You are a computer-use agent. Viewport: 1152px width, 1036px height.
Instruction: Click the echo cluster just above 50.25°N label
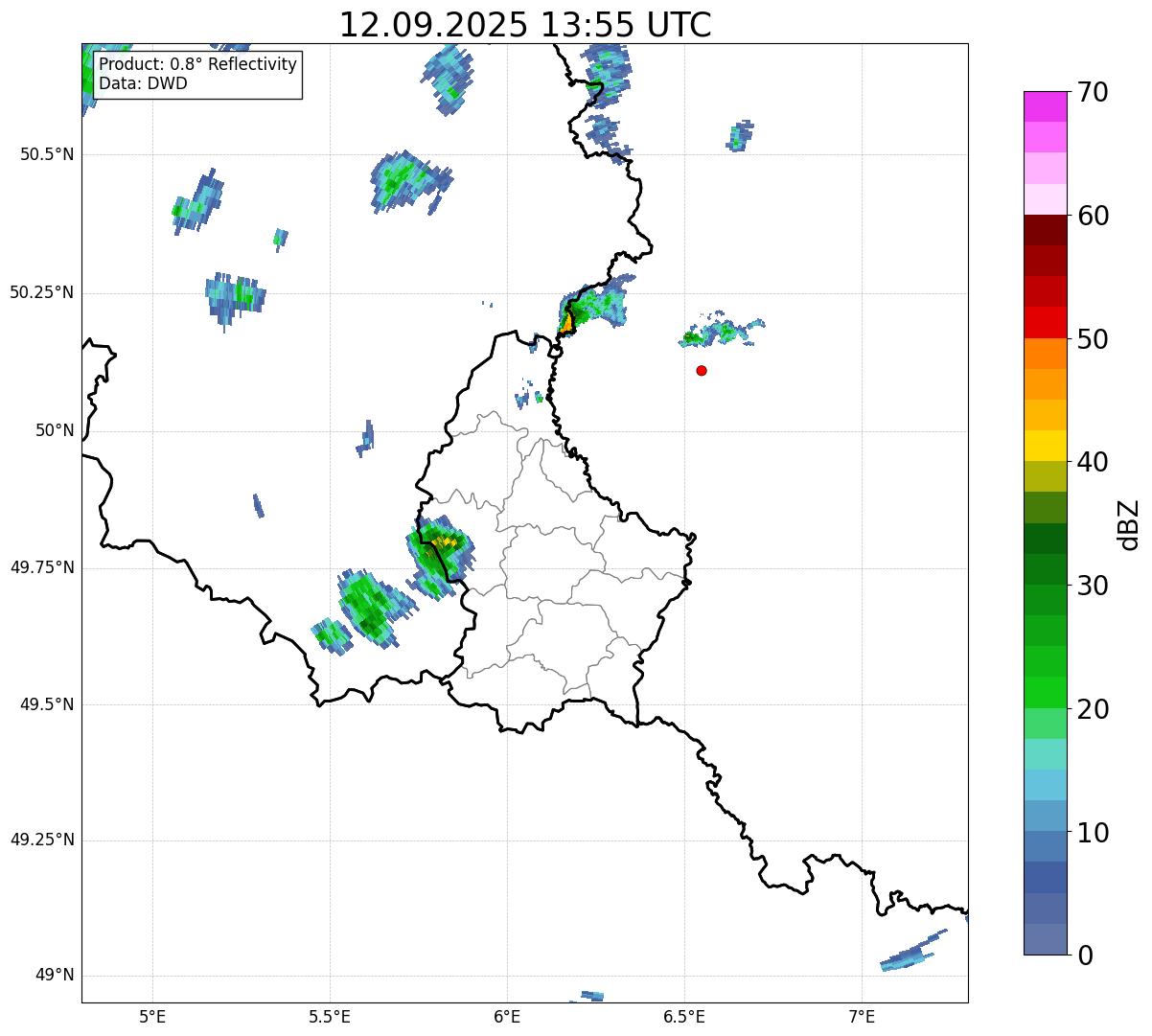coord(235,293)
